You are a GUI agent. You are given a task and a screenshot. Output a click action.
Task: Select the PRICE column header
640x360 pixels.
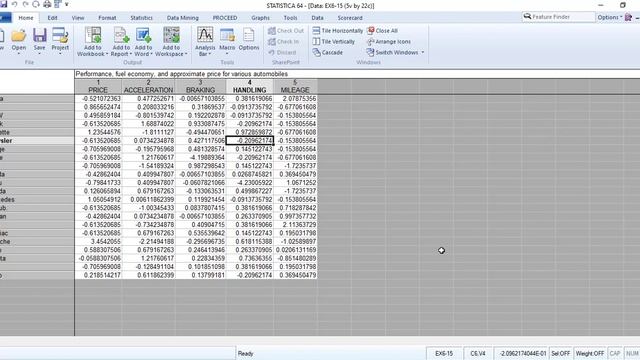point(98,86)
